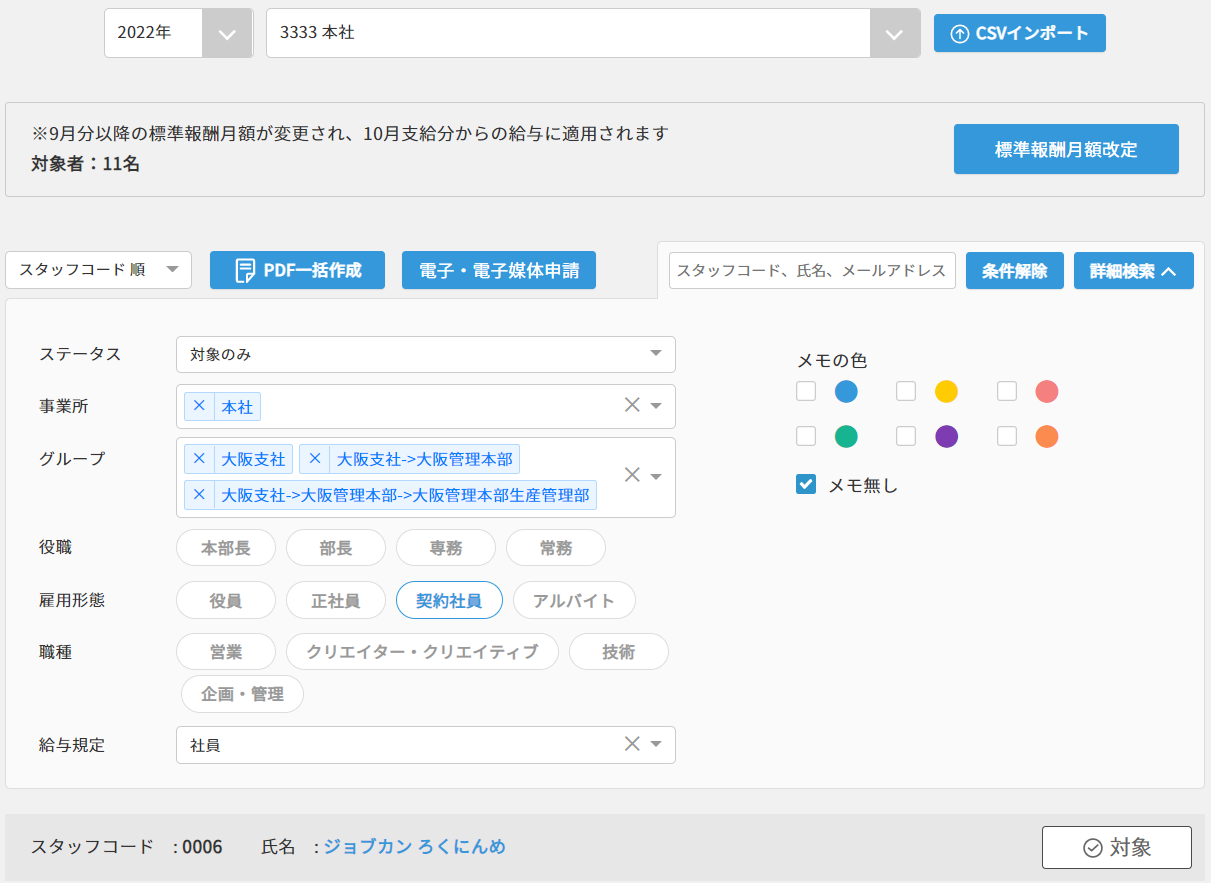
Task: Open the 3333 本社 office dropdown
Action: click(x=593, y=33)
